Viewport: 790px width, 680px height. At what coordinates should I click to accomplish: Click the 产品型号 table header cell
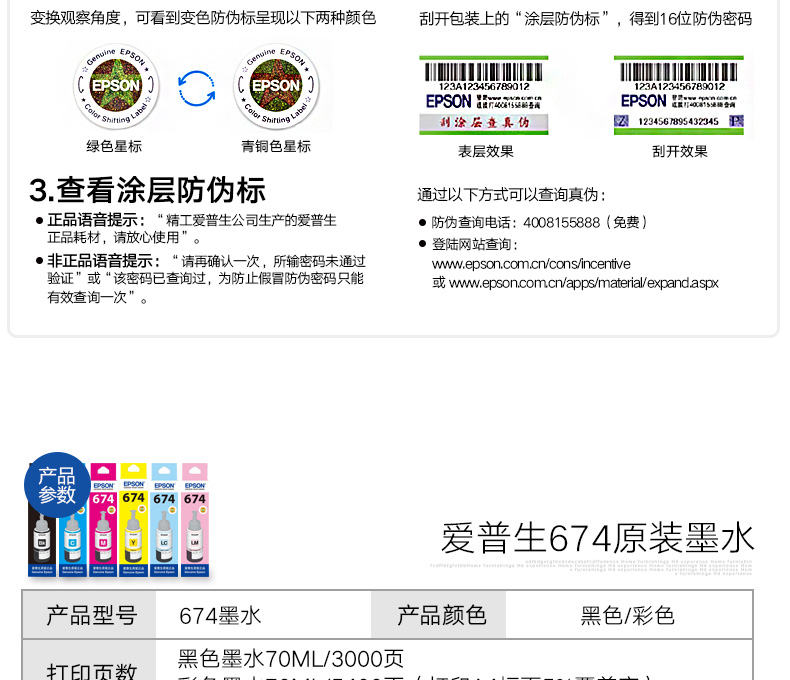tap(90, 615)
